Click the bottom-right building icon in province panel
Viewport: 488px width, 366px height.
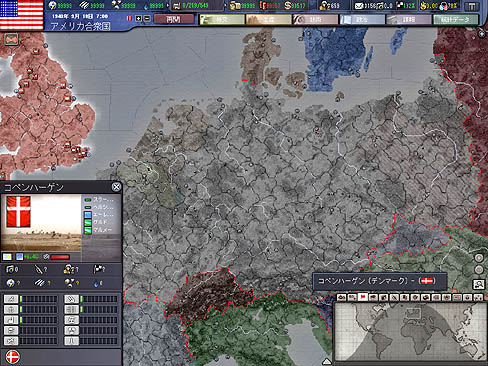tap(72, 341)
